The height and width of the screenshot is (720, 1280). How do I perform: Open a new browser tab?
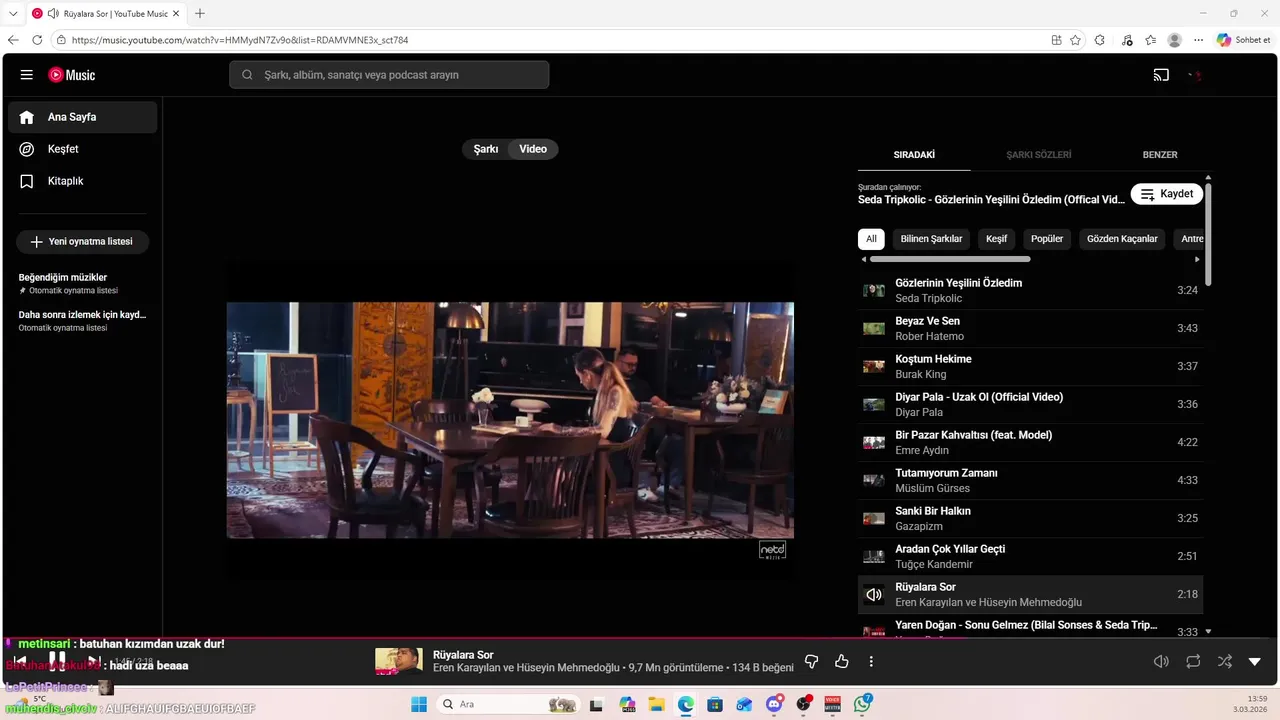pyautogui.click(x=200, y=13)
